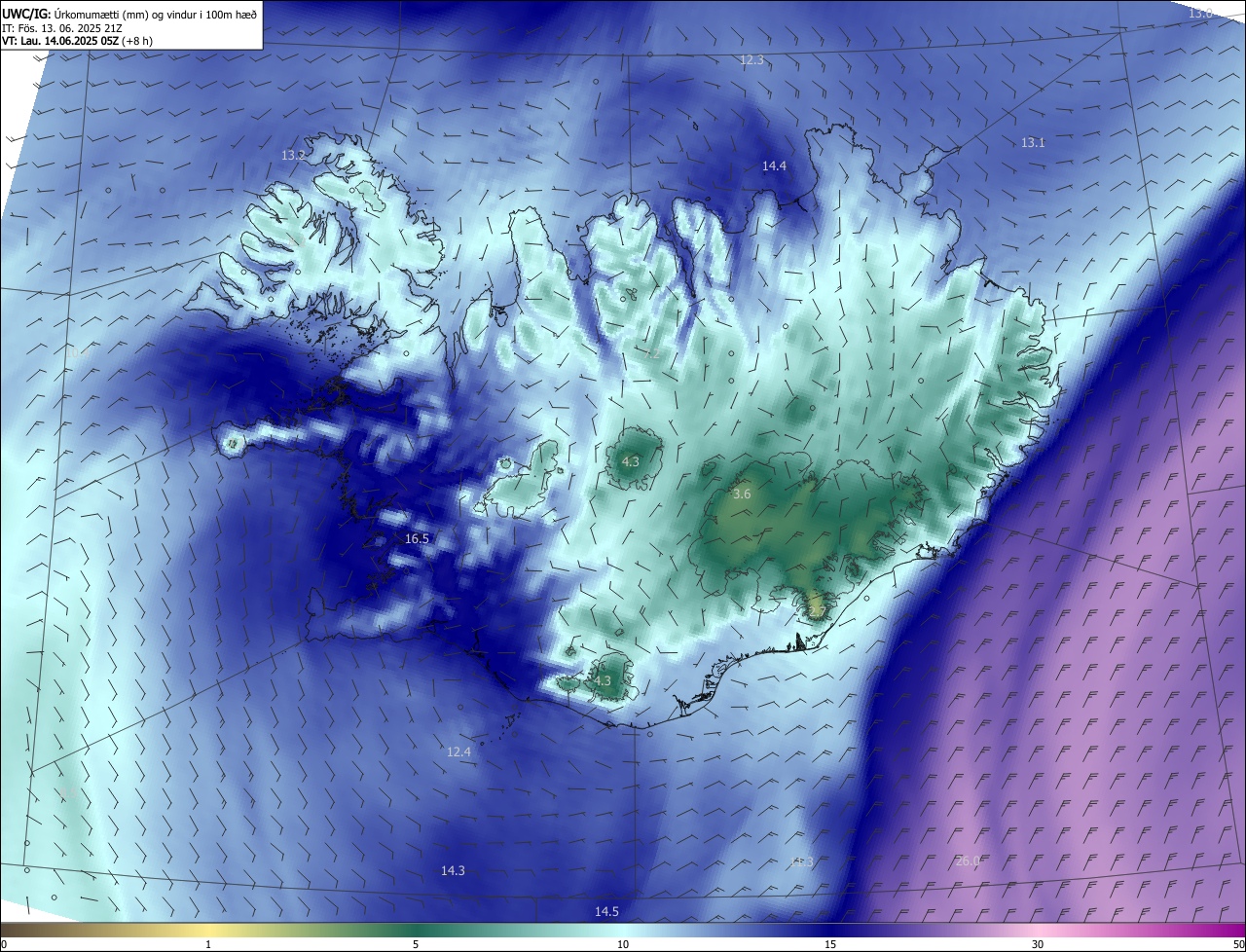Click the 26.0 value in the purple area
Screen dimensions: 1246x952
[969, 861]
